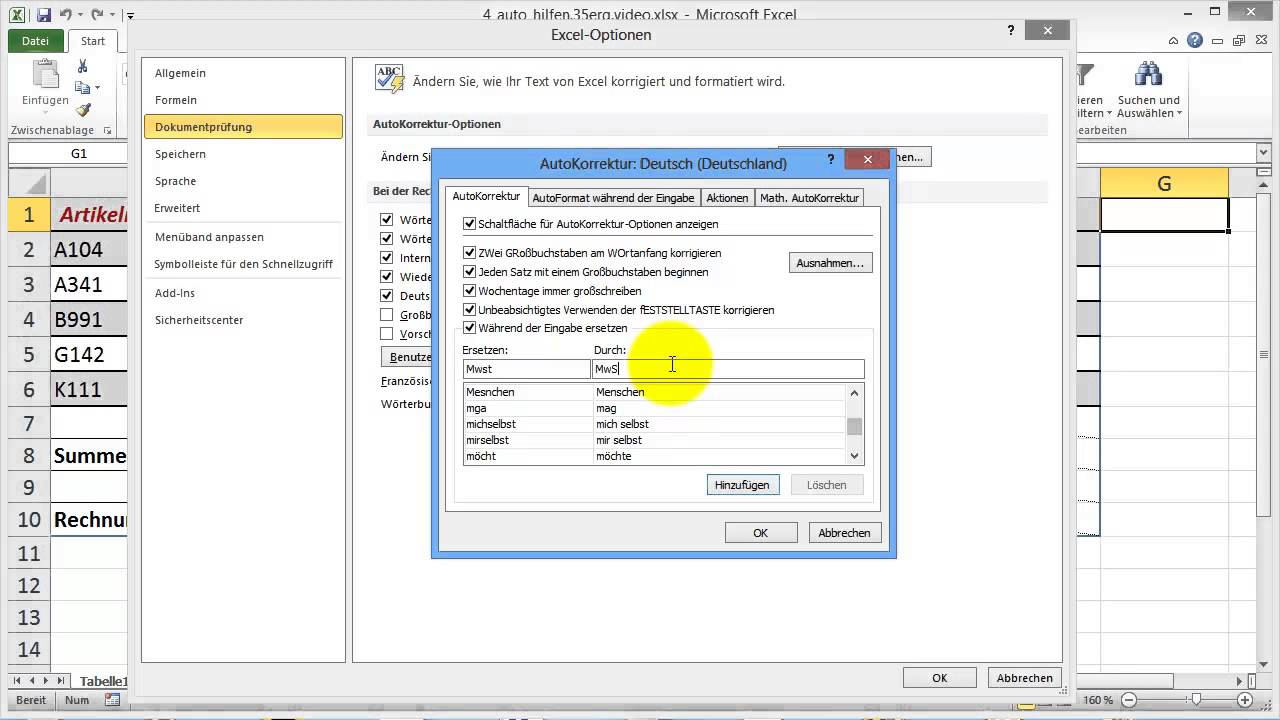The height and width of the screenshot is (720, 1280).
Task: Click the Ersetzen input field containing Mwst
Action: click(x=527, y=369)
